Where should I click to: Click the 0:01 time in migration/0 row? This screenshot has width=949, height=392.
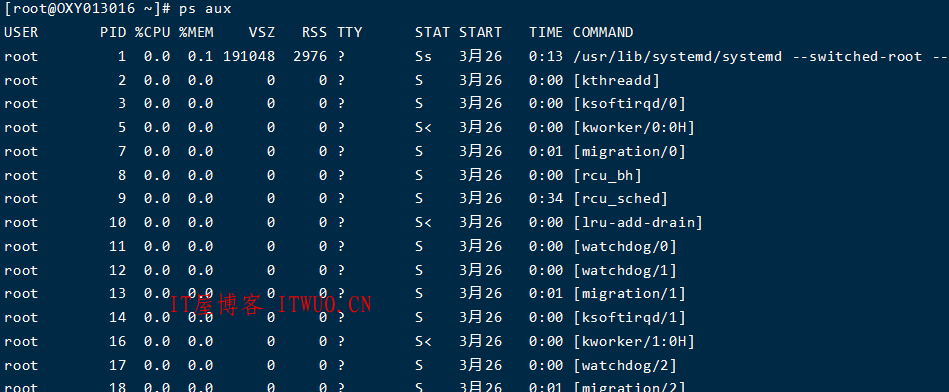(x=546, y=151)
